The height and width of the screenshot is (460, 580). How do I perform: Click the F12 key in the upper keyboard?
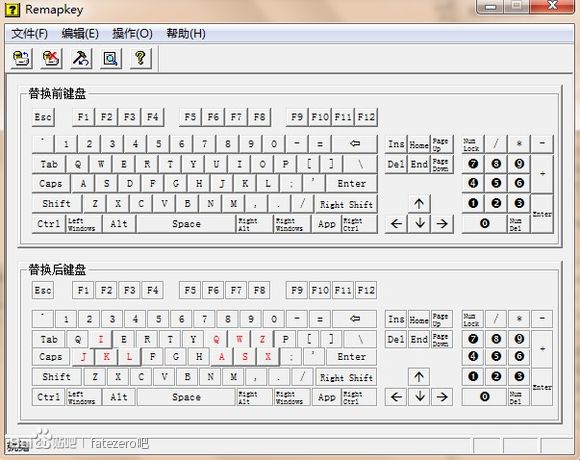coord(366,117)
